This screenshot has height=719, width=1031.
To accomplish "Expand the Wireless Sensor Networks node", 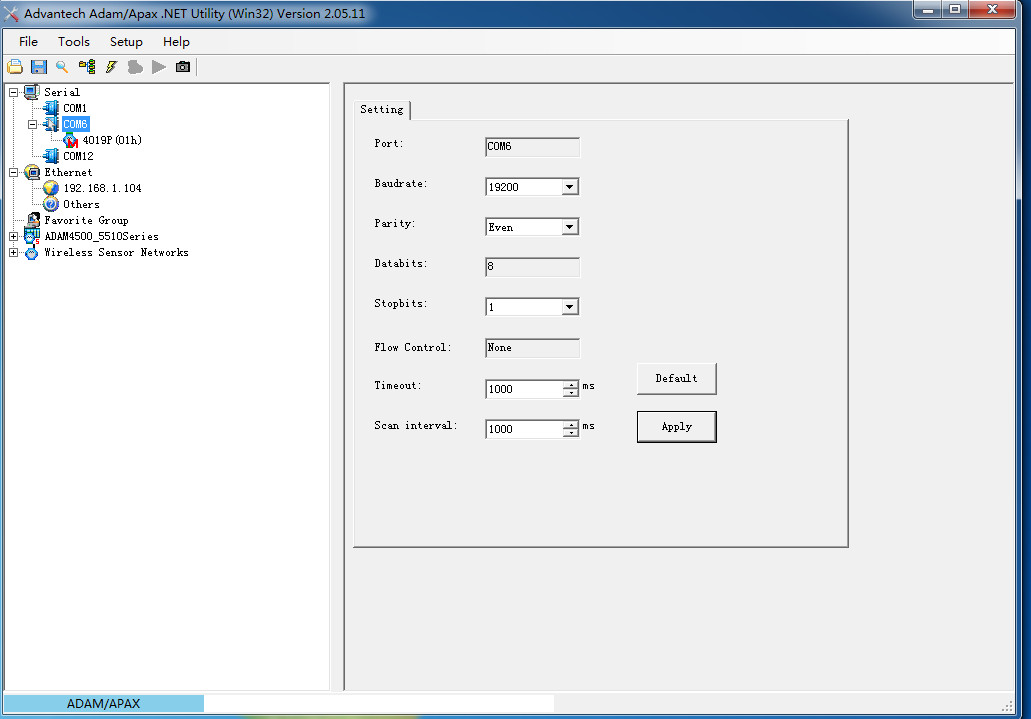I will (13, 253).
